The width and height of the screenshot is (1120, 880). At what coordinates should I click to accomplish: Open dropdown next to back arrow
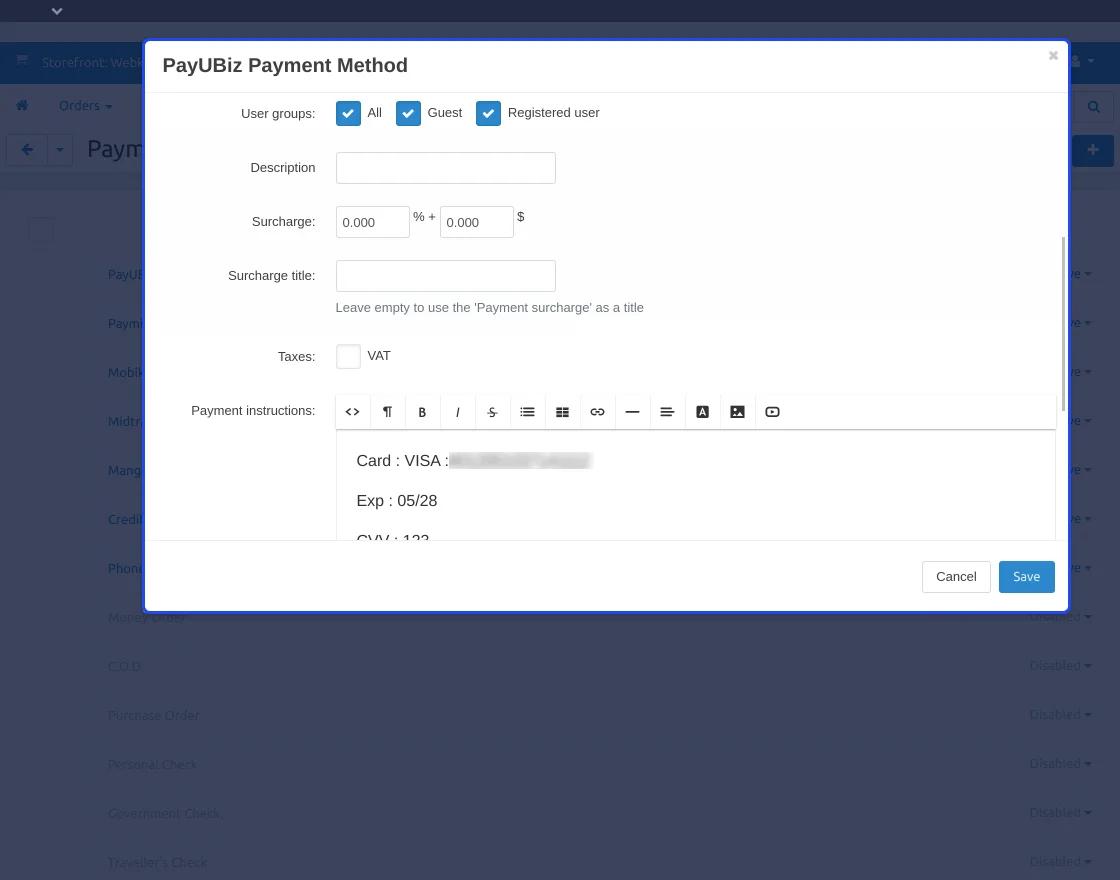click(x=60, y=150)
